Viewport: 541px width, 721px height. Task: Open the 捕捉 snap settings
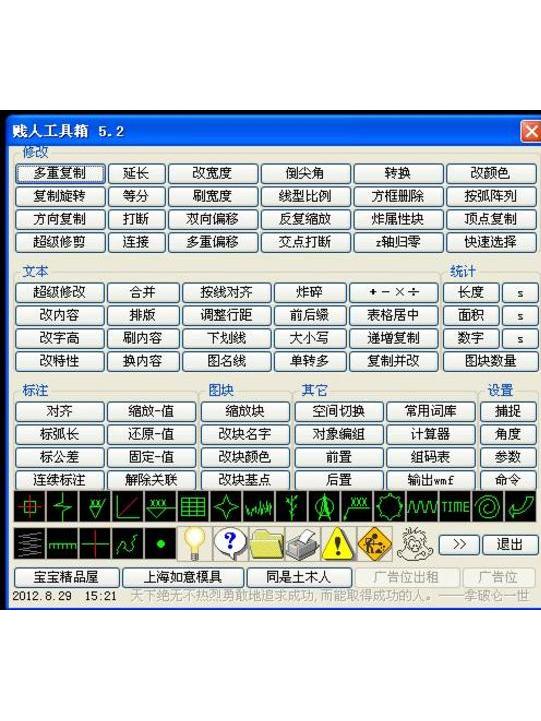[508, 411]
